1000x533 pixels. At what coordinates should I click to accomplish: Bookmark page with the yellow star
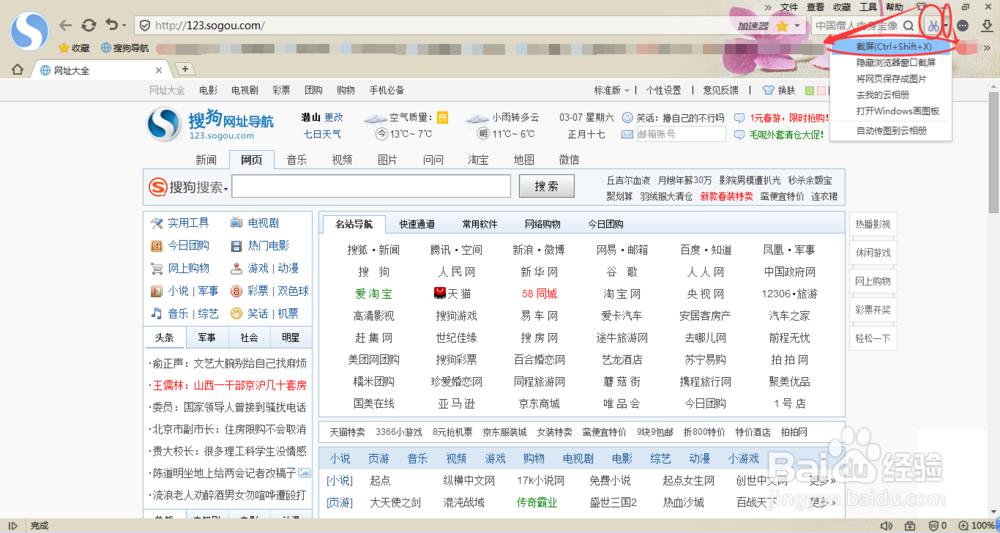tap(782, 26)
